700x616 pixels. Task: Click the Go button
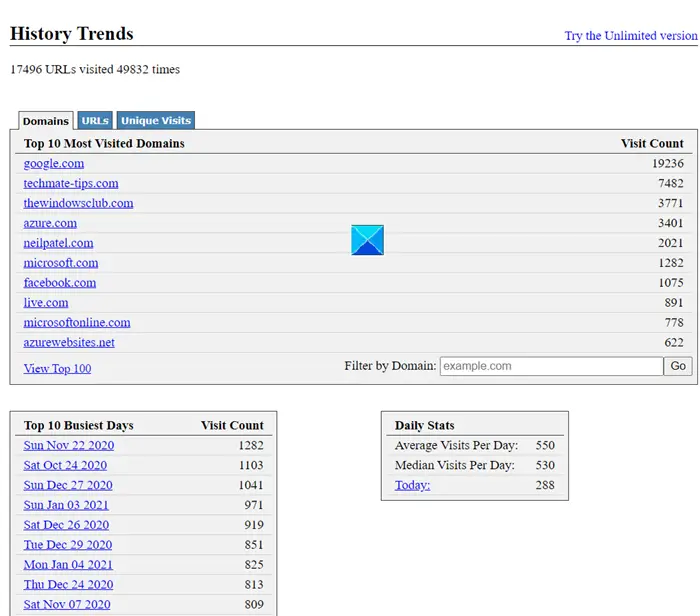[x=678, y=366]
